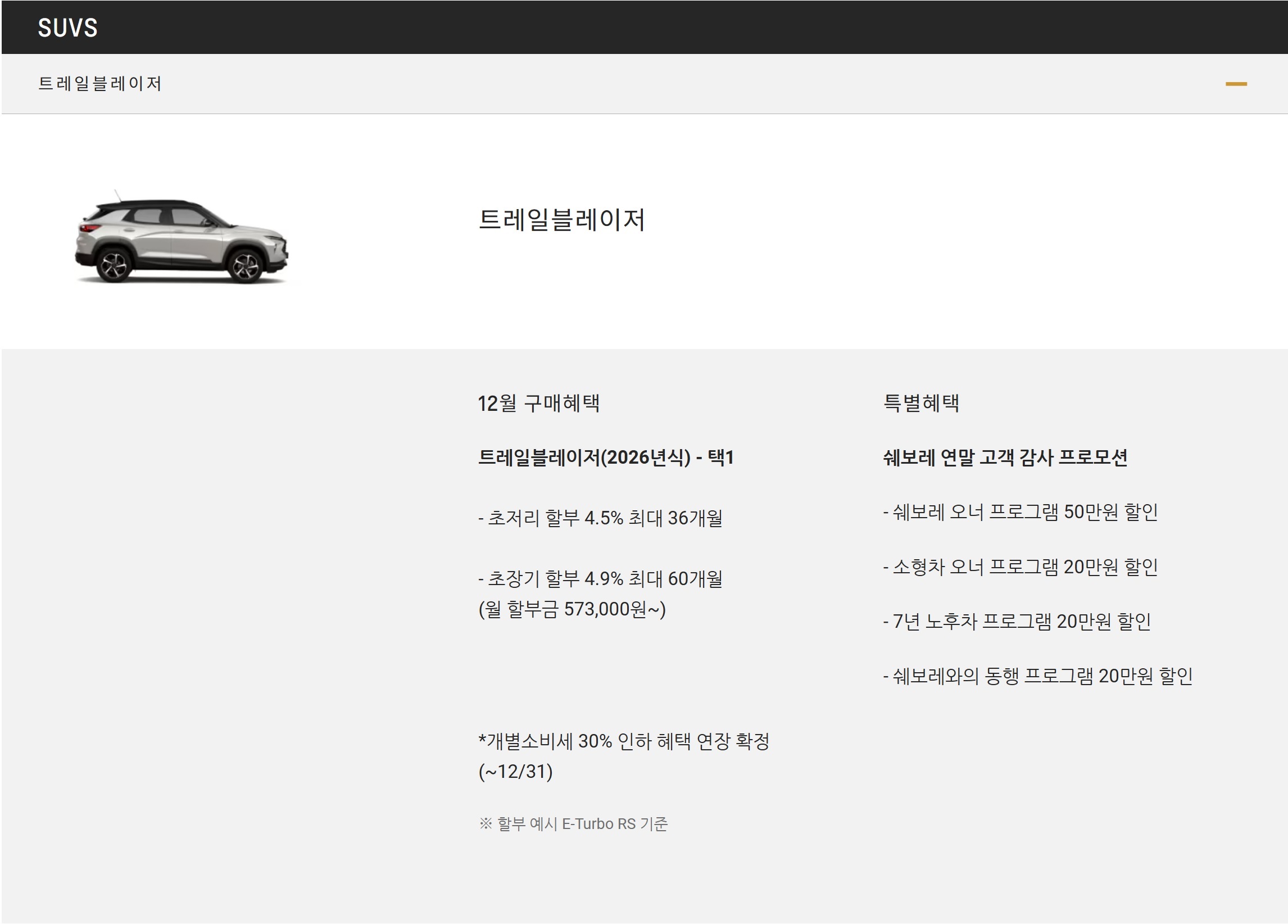Click the 초저리 할부 4.5% 최대 36개월 line

coord(600,518)
